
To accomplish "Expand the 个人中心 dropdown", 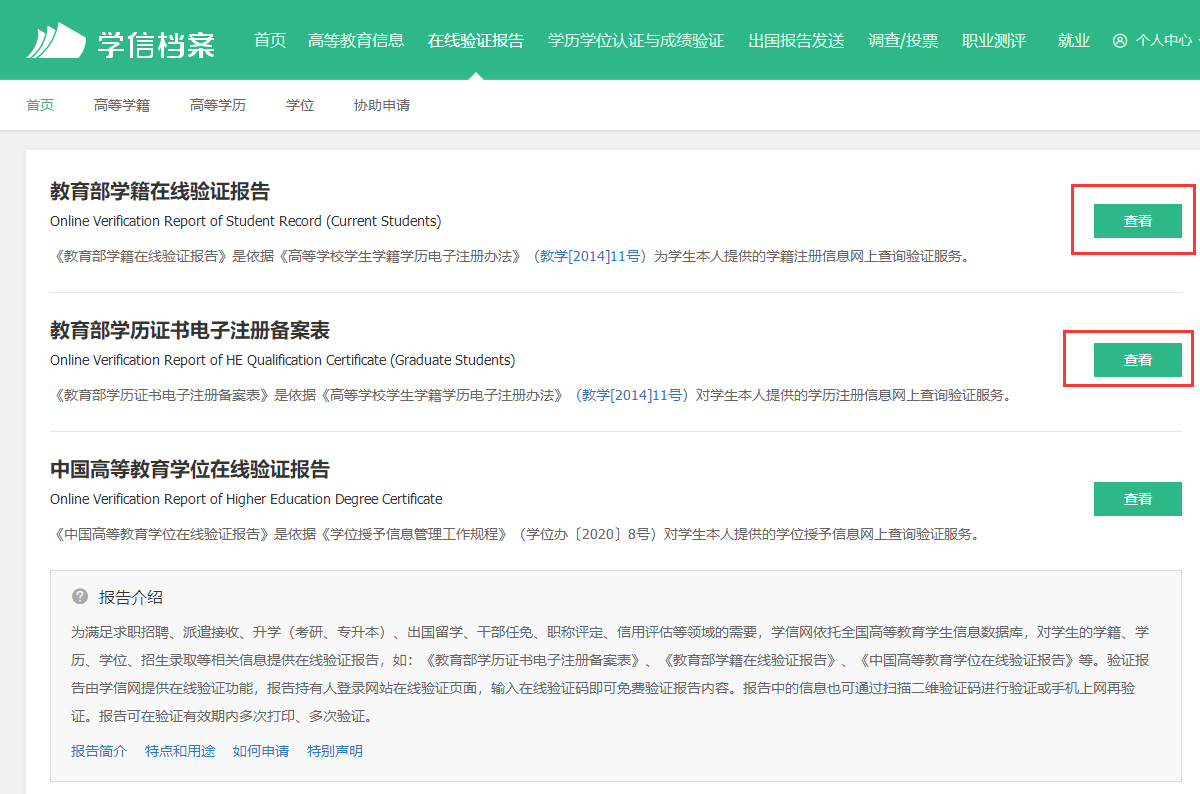I will click(1164, 41).
